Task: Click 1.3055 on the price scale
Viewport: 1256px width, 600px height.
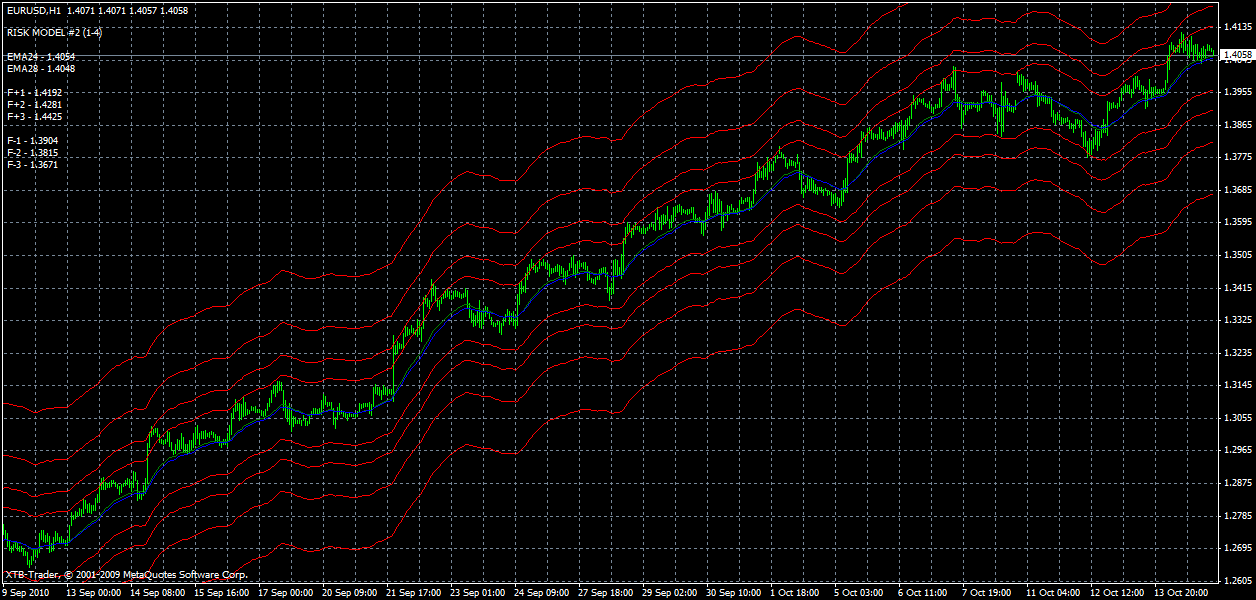Action: 1238,418
